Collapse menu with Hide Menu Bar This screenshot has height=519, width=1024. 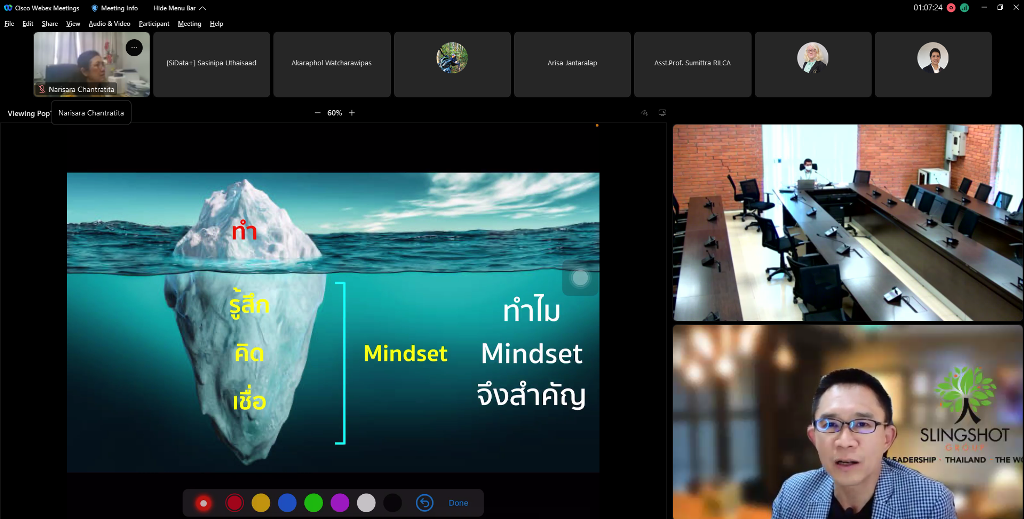[179, 8]
